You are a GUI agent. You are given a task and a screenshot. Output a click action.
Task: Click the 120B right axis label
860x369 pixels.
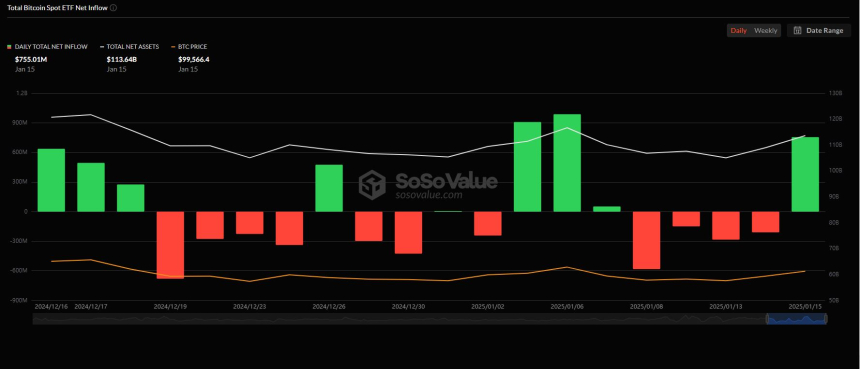coord(835,119)
